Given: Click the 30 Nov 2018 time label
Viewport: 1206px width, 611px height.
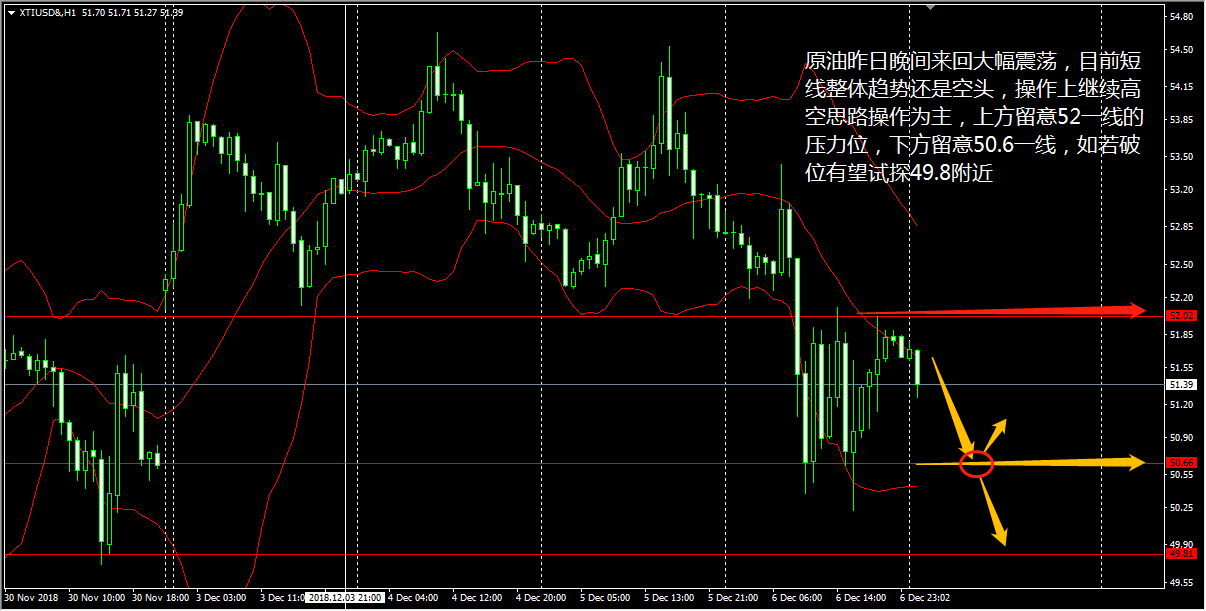Looking at the screenshot, I should point(30,598).
